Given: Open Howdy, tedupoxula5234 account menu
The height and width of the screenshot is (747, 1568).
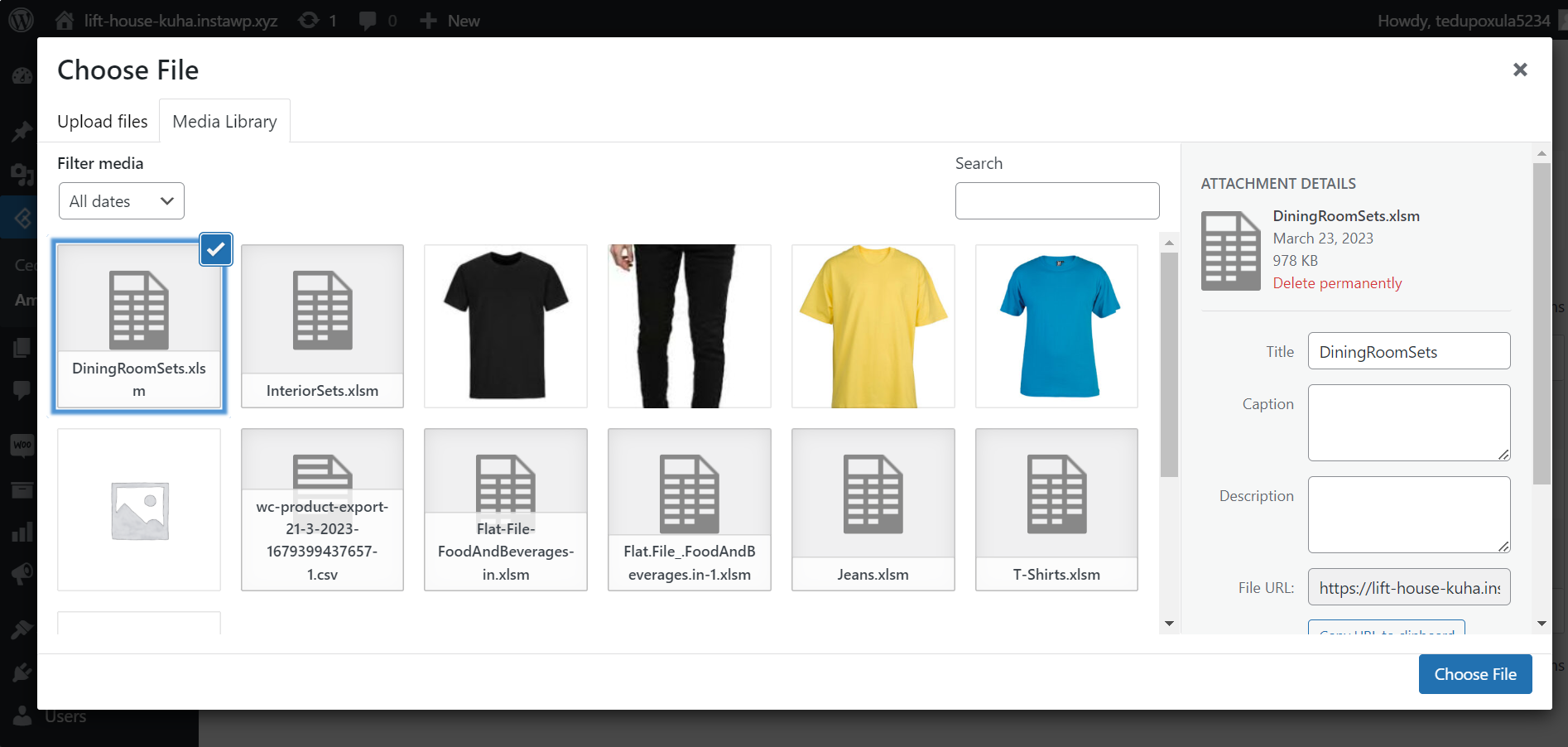Looking at the screenshot, I should 1463,21.
